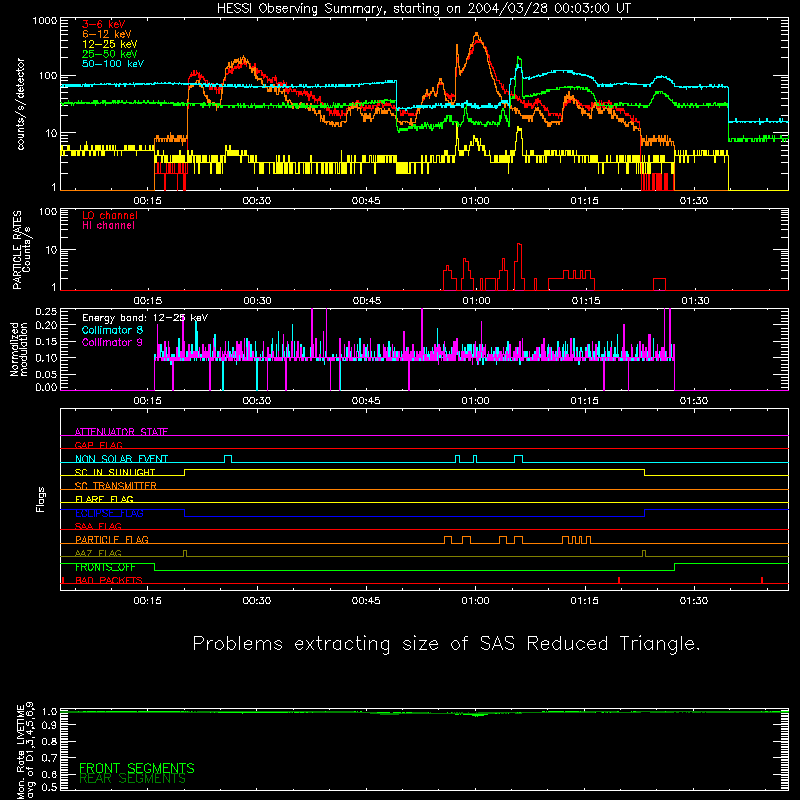Click the ATTENUATOR_STATE flag label
The image size is (800, 800).
121,432
